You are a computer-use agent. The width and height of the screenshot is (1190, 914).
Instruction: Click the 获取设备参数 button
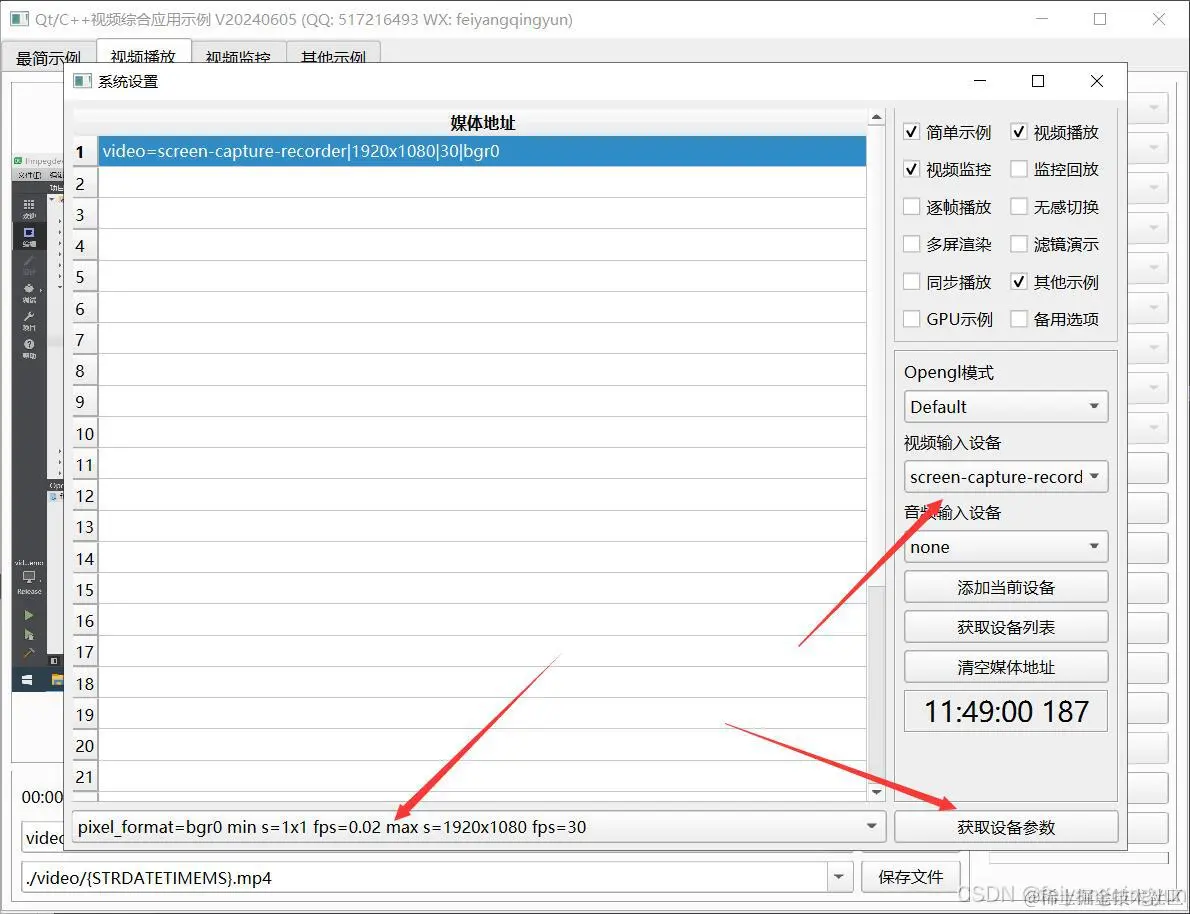(1006, 827)
